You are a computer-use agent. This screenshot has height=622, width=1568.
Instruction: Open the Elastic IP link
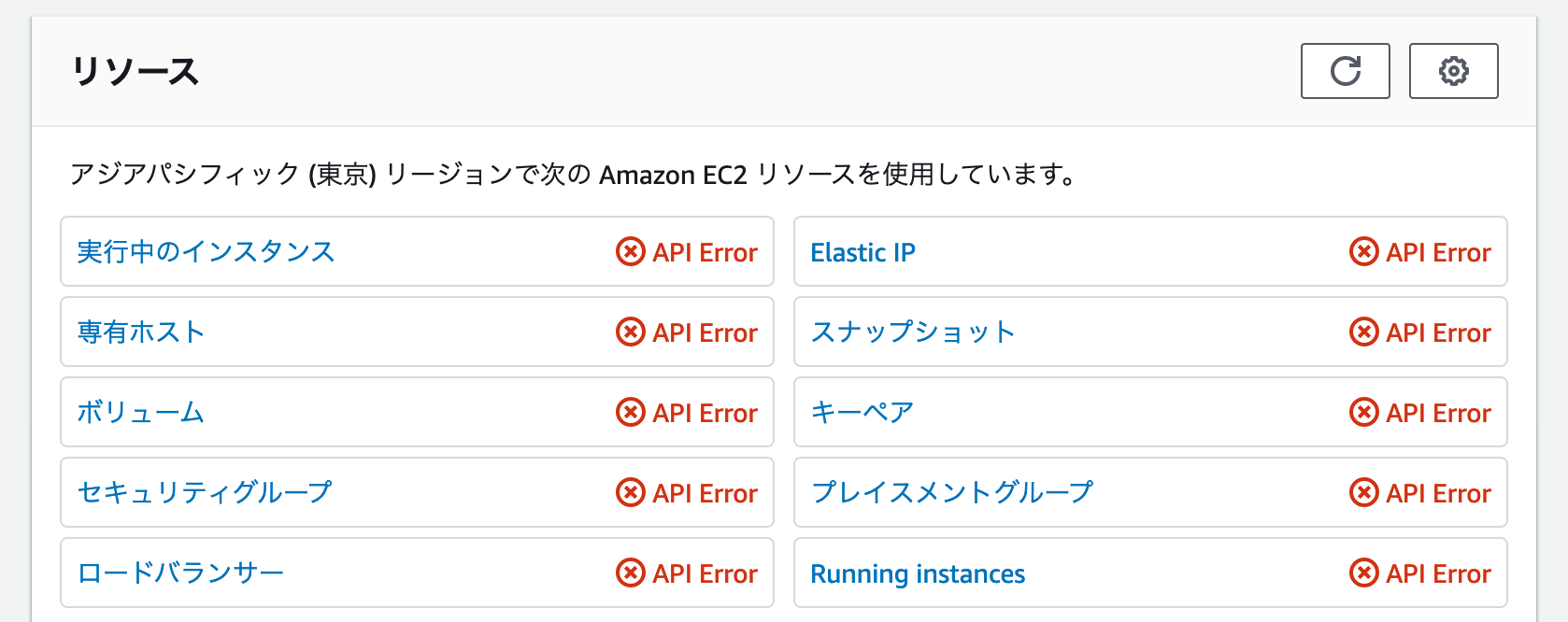(862, 252)
